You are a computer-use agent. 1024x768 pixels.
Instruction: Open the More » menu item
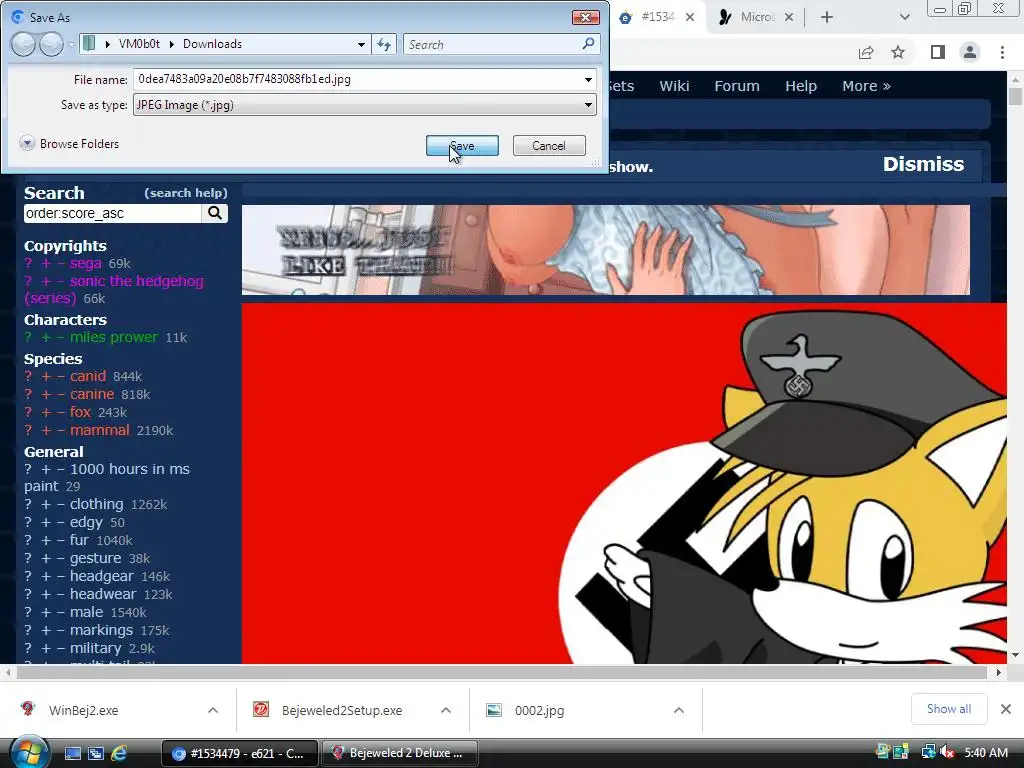866,86
